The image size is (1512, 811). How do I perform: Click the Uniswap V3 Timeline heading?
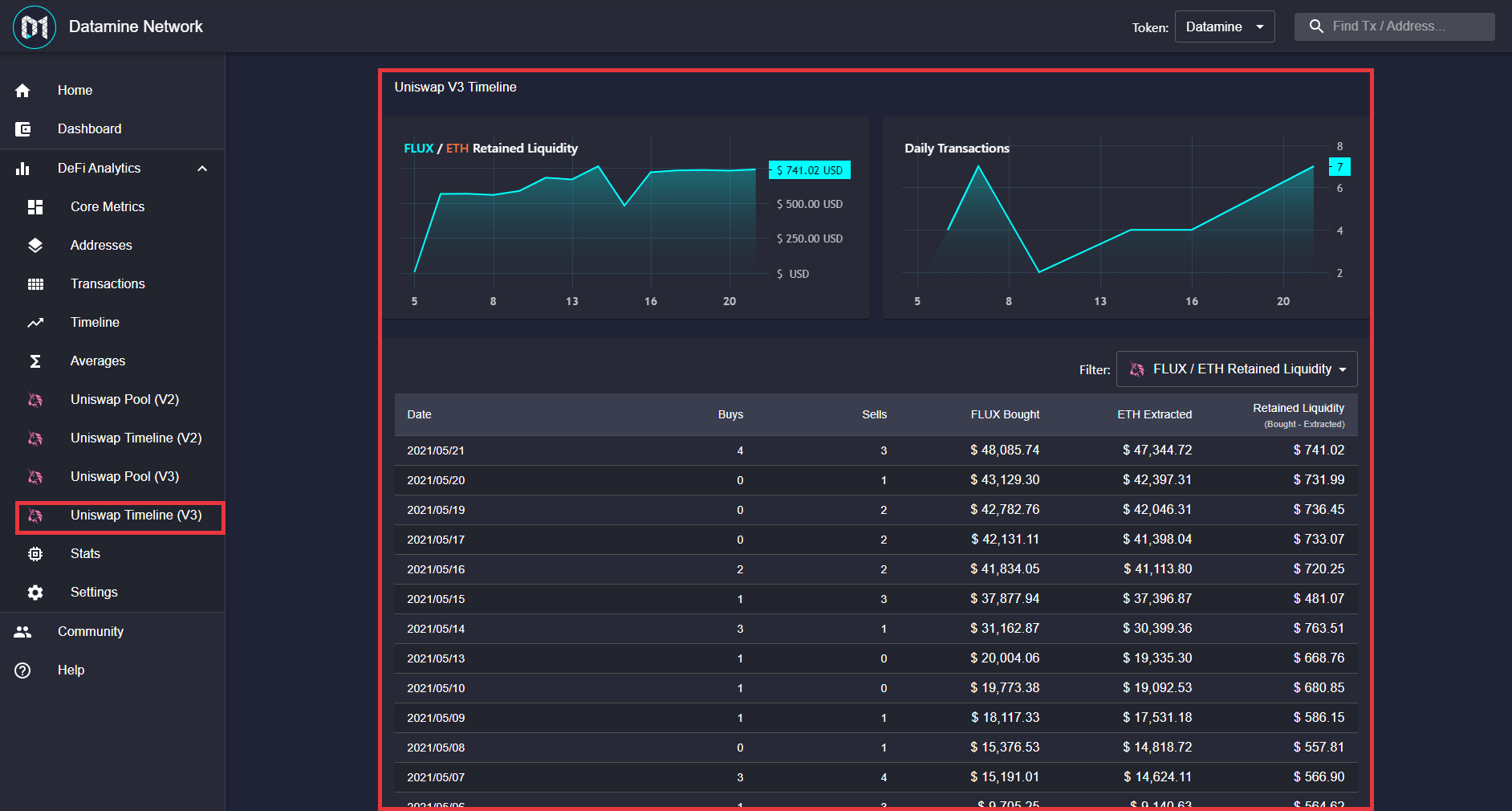[455, 88]
